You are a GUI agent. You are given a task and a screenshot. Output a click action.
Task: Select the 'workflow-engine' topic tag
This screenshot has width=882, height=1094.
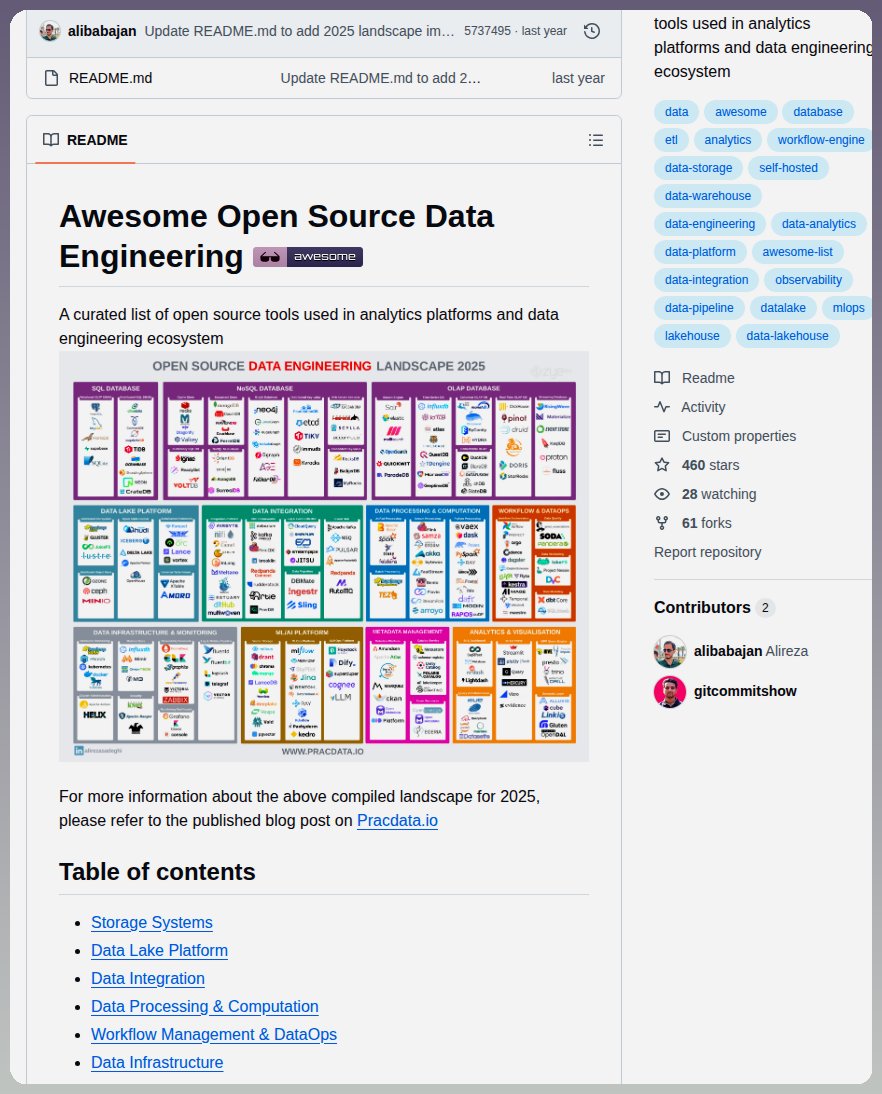pyautogui.click(x=821, y=140)
